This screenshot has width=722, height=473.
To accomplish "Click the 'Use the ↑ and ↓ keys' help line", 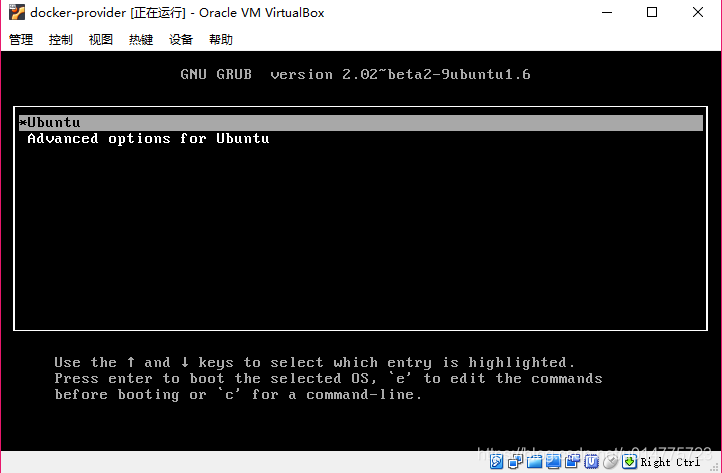I will 314,362.
